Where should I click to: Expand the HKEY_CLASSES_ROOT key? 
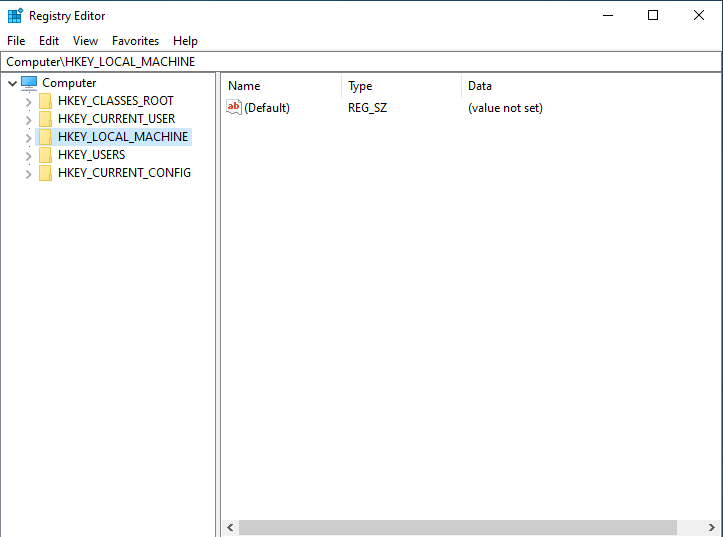coord(29,102)
